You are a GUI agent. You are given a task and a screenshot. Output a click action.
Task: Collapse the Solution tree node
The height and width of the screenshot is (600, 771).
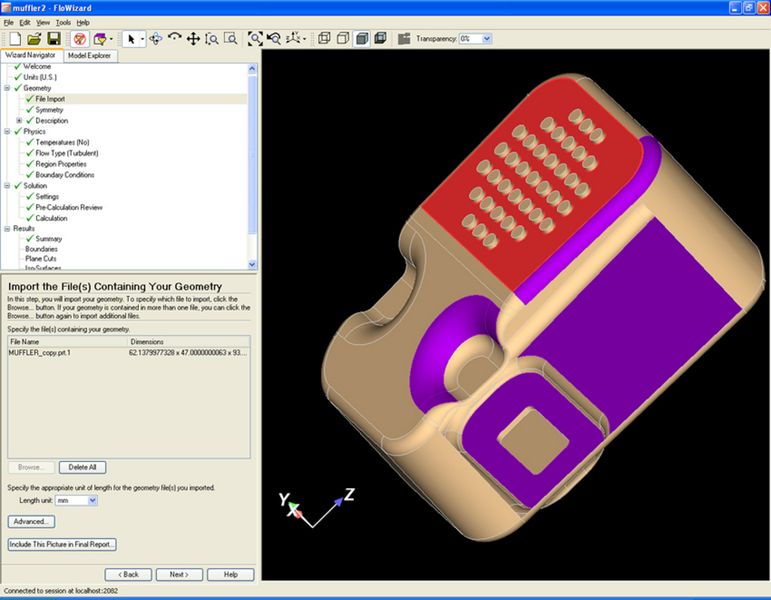(7, 185)
